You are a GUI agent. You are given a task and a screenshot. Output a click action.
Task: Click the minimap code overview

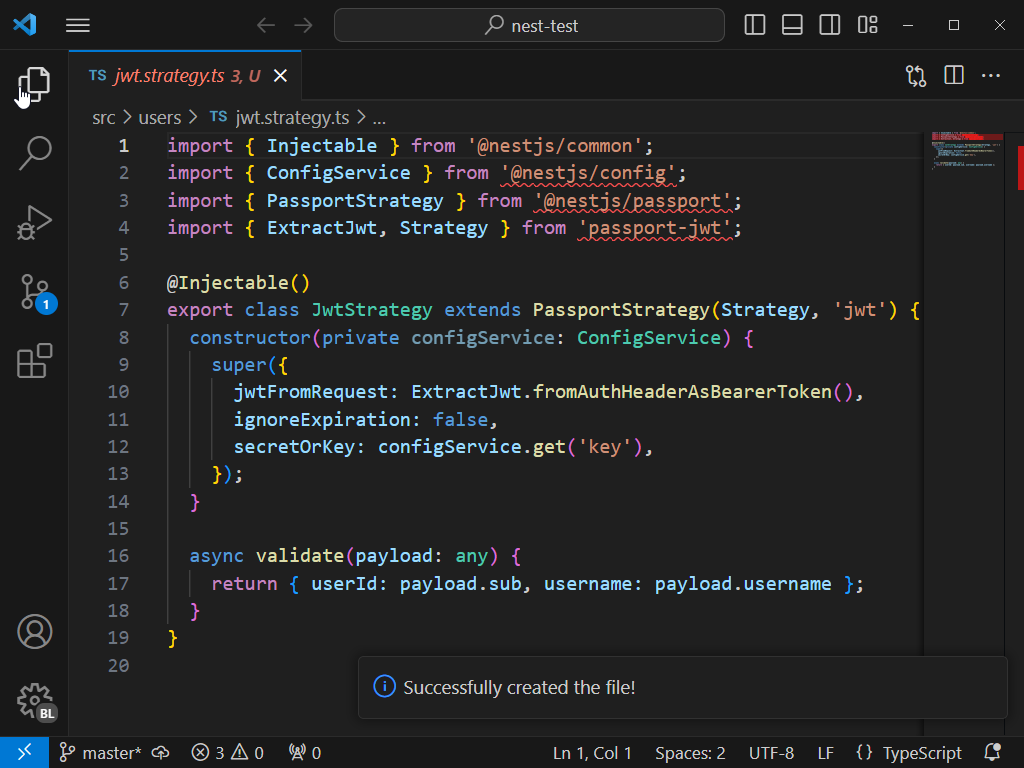[965, 152]
